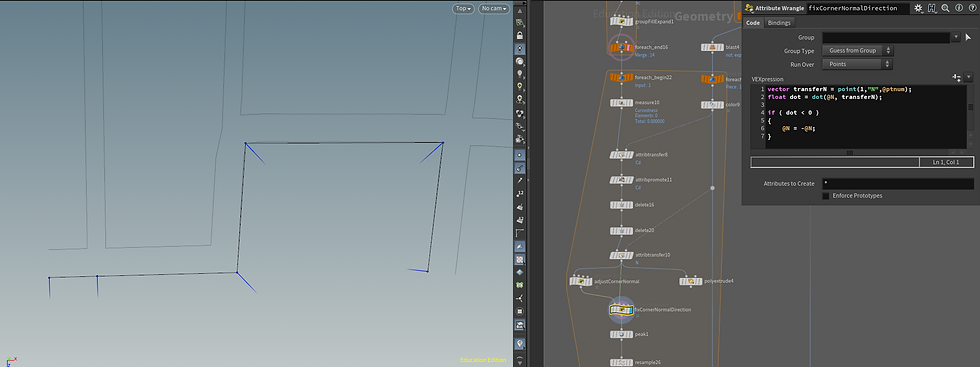Screen dimensions: 980x367
Task: Open the node info 'i' icon
Action: pyautogui.click(x=959, y=8)
